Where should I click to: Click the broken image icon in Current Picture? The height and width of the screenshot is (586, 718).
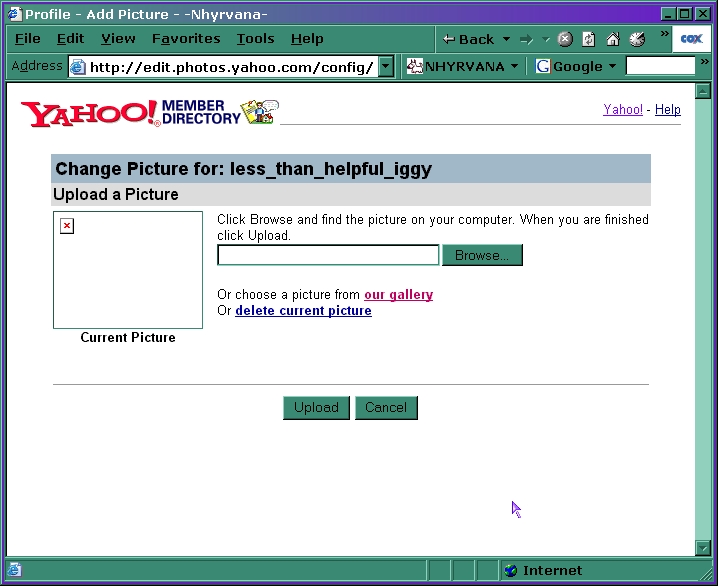[67, 226]
